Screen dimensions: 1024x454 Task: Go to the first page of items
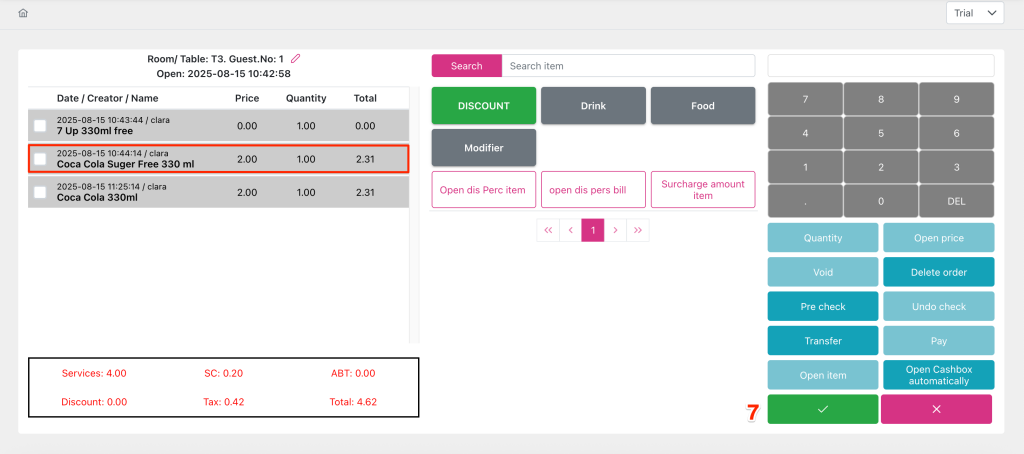548,230
